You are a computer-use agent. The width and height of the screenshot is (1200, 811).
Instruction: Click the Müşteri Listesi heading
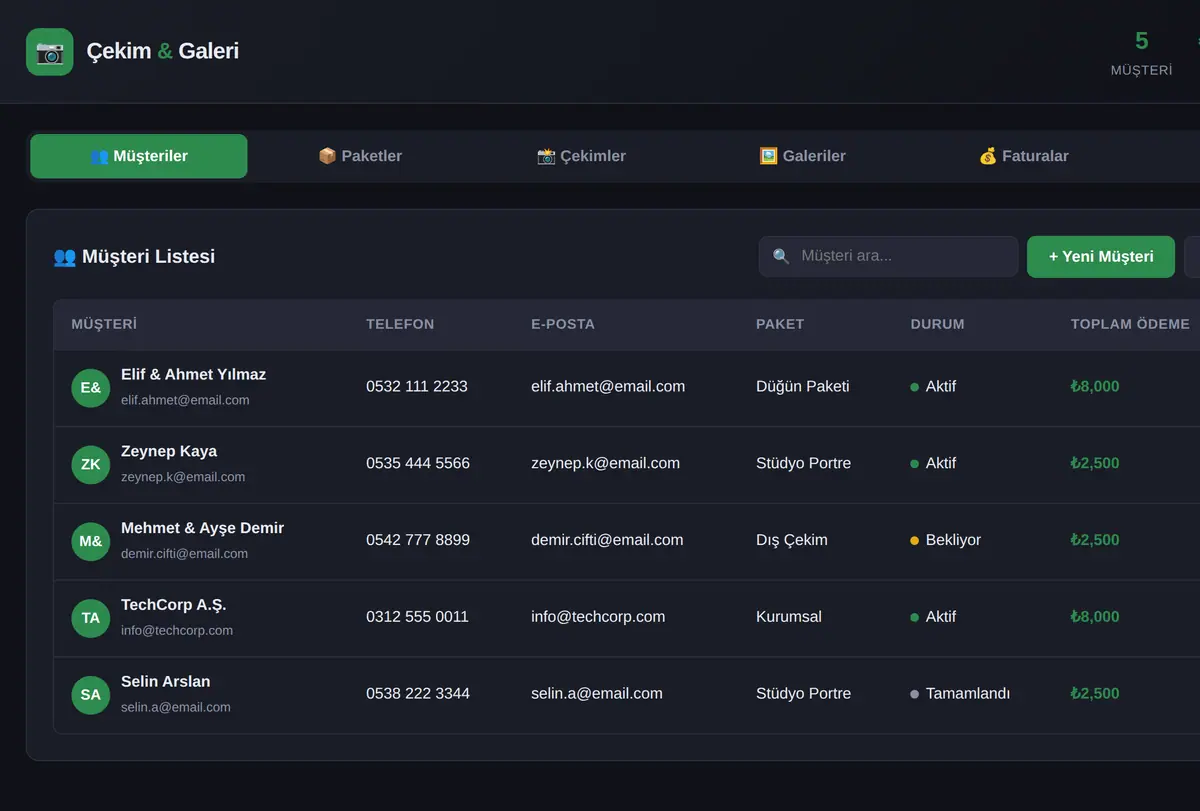tap(134, 257)
